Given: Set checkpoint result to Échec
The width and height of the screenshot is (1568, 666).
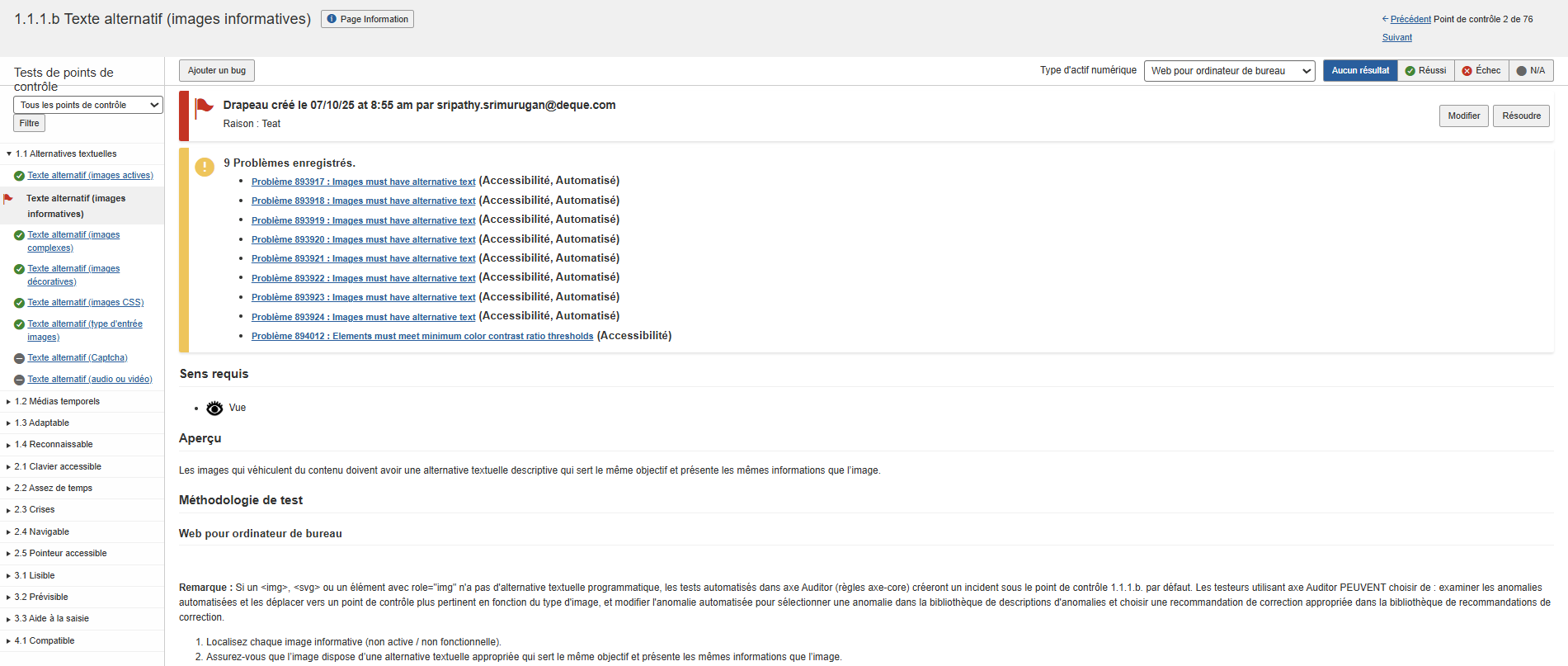Looking at the screenshot, I should pyautogui.click(x=1481, y=71).
